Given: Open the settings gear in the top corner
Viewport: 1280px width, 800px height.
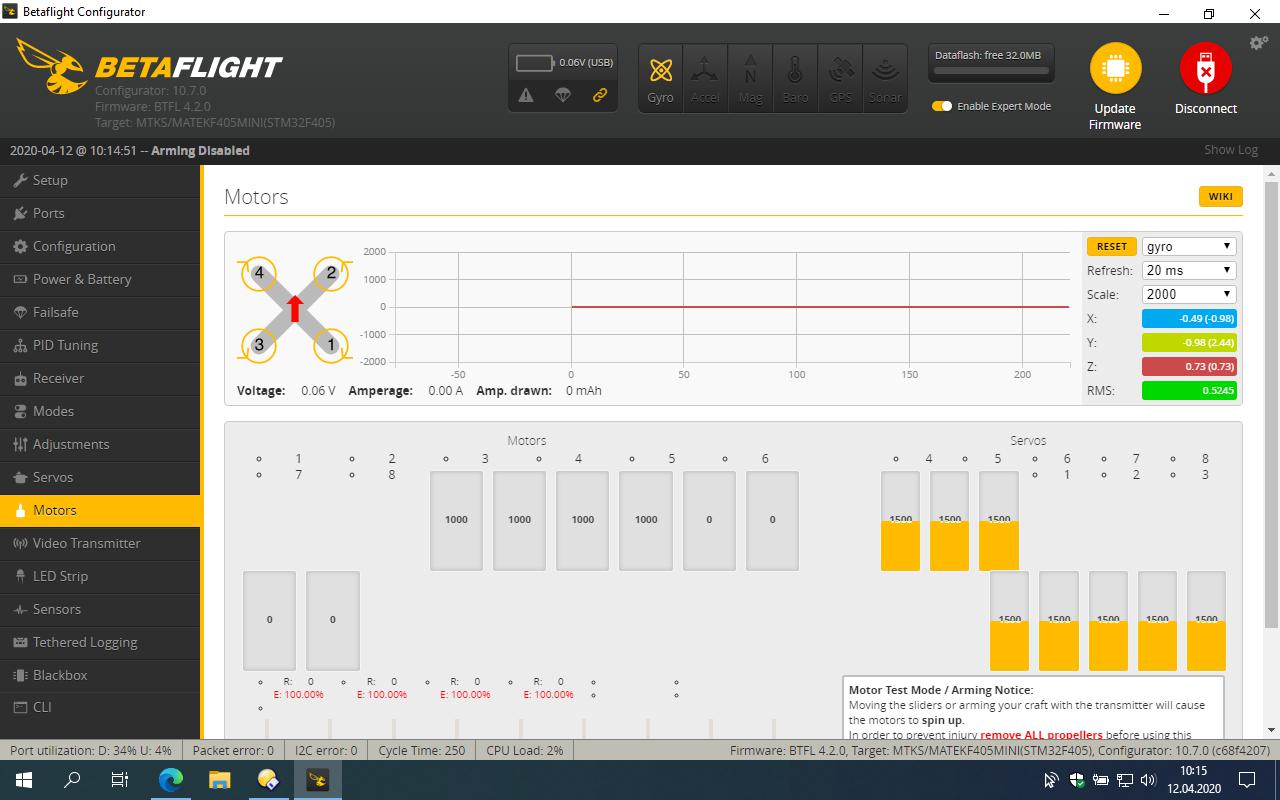Looking at the screenshot, I should (1258, 42).
